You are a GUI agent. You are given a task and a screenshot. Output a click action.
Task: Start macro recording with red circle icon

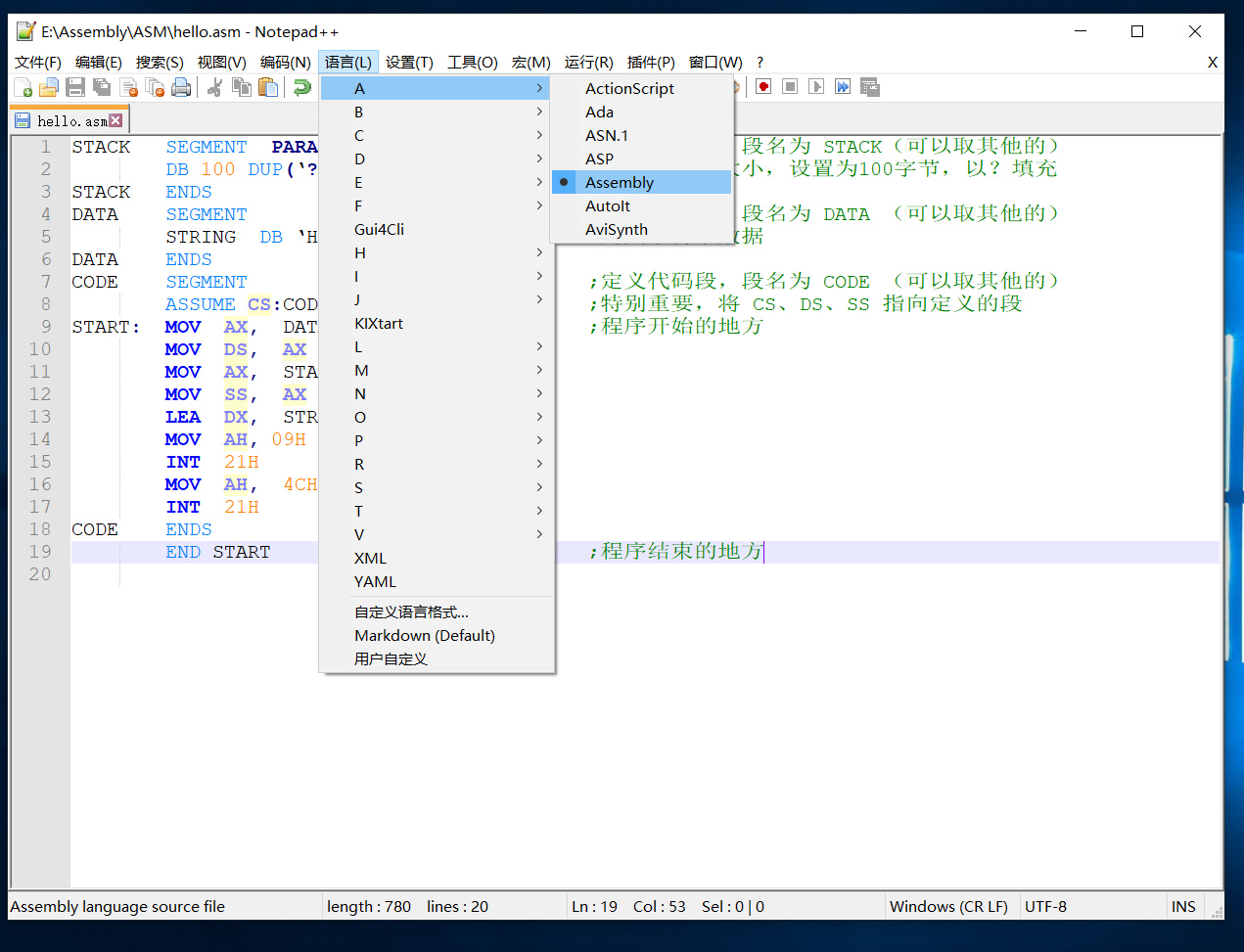pos(763,87)
